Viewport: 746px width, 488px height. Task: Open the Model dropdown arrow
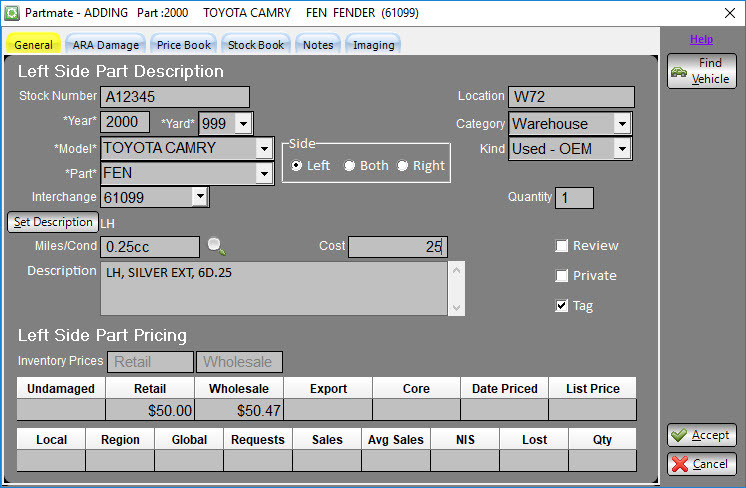click(x=264, y=149)
